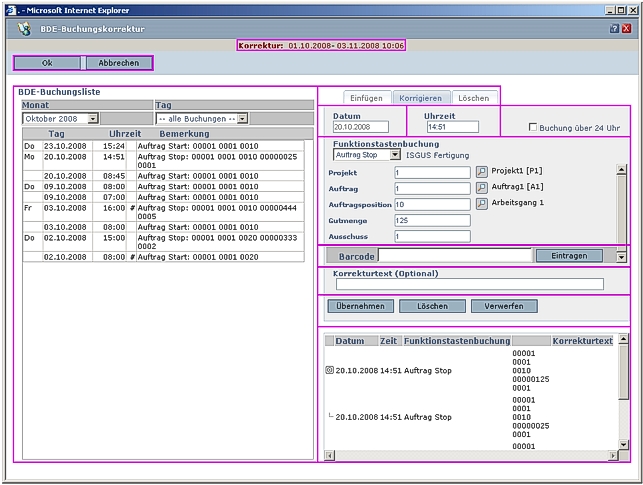Viewport: 643px width, 485px height.
Task: Open the Funktionstastenbuchung dropdown Auftrag Stop
Action: click(x=367, y=155)
